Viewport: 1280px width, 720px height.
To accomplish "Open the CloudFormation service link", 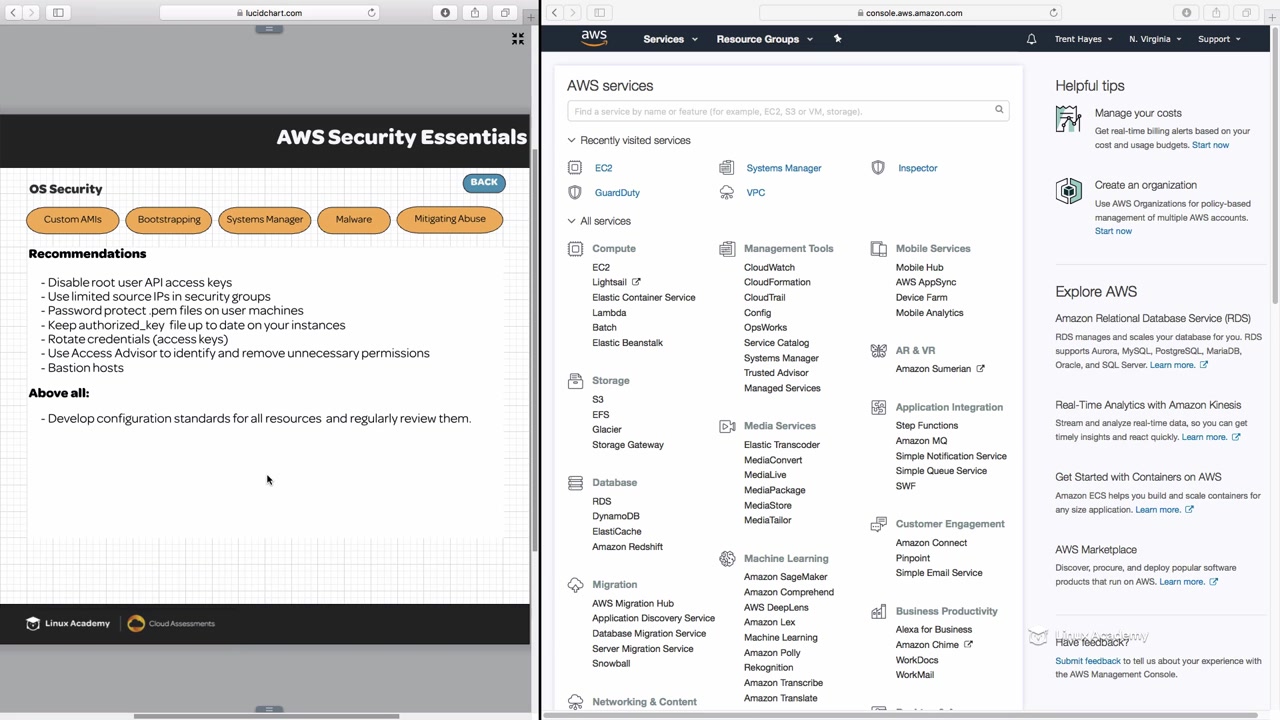I will point(777,282).
